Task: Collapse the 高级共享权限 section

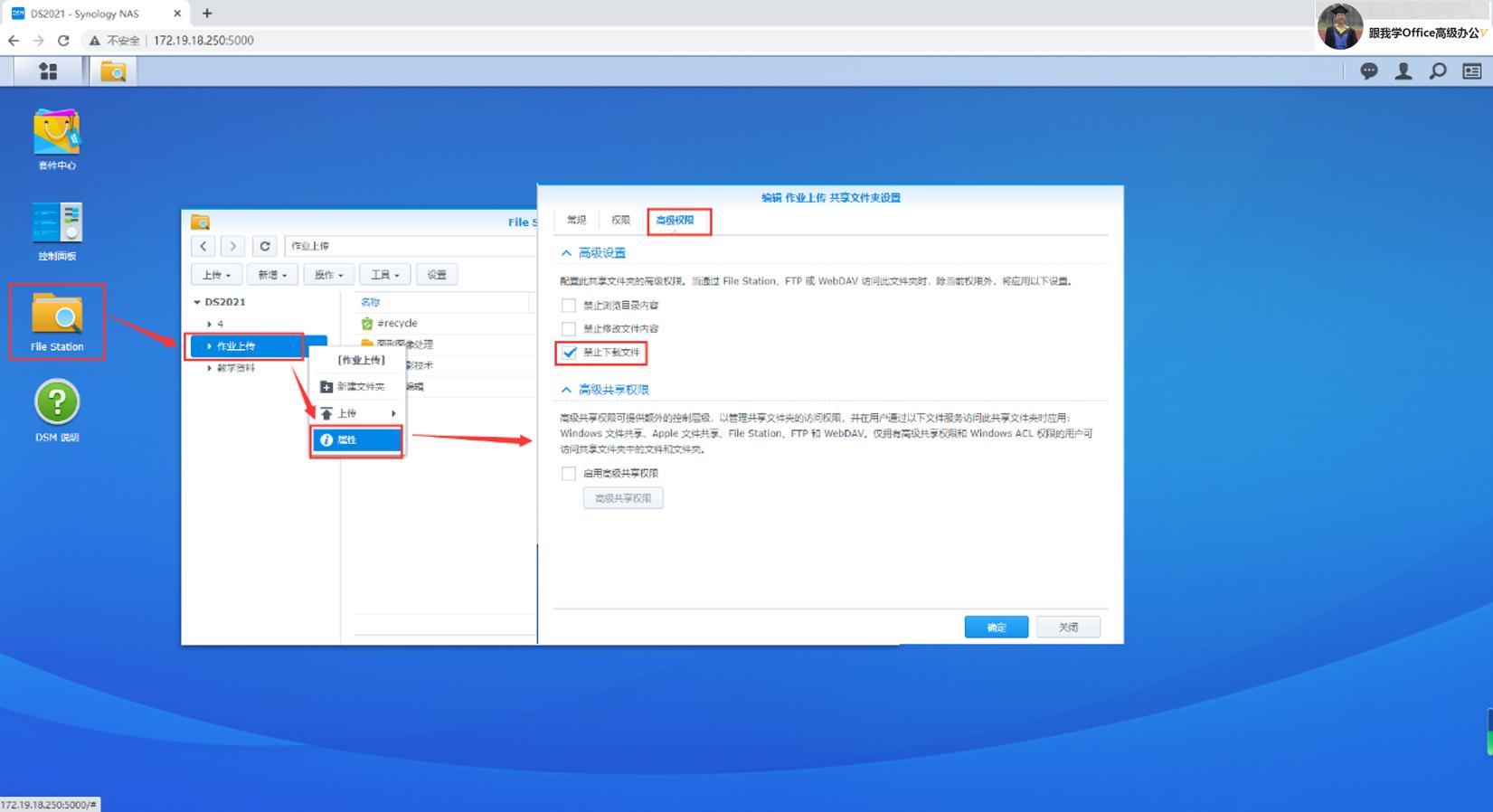Action: coord(566,390)
